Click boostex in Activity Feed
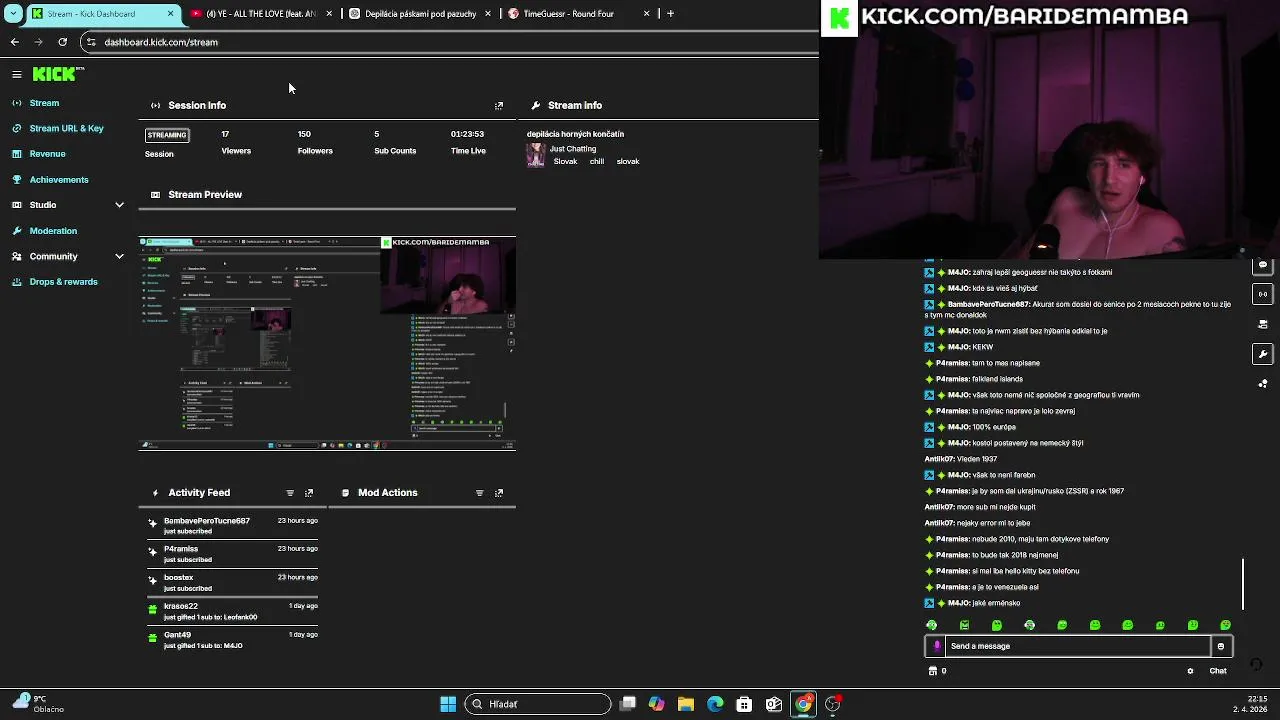Screen dimensions: 1280x720 (179, 578)
